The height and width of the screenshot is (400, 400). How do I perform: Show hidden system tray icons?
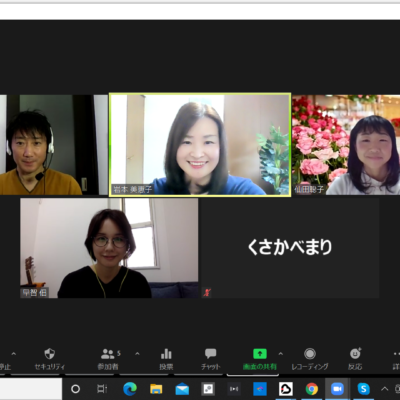pos(384,389)
